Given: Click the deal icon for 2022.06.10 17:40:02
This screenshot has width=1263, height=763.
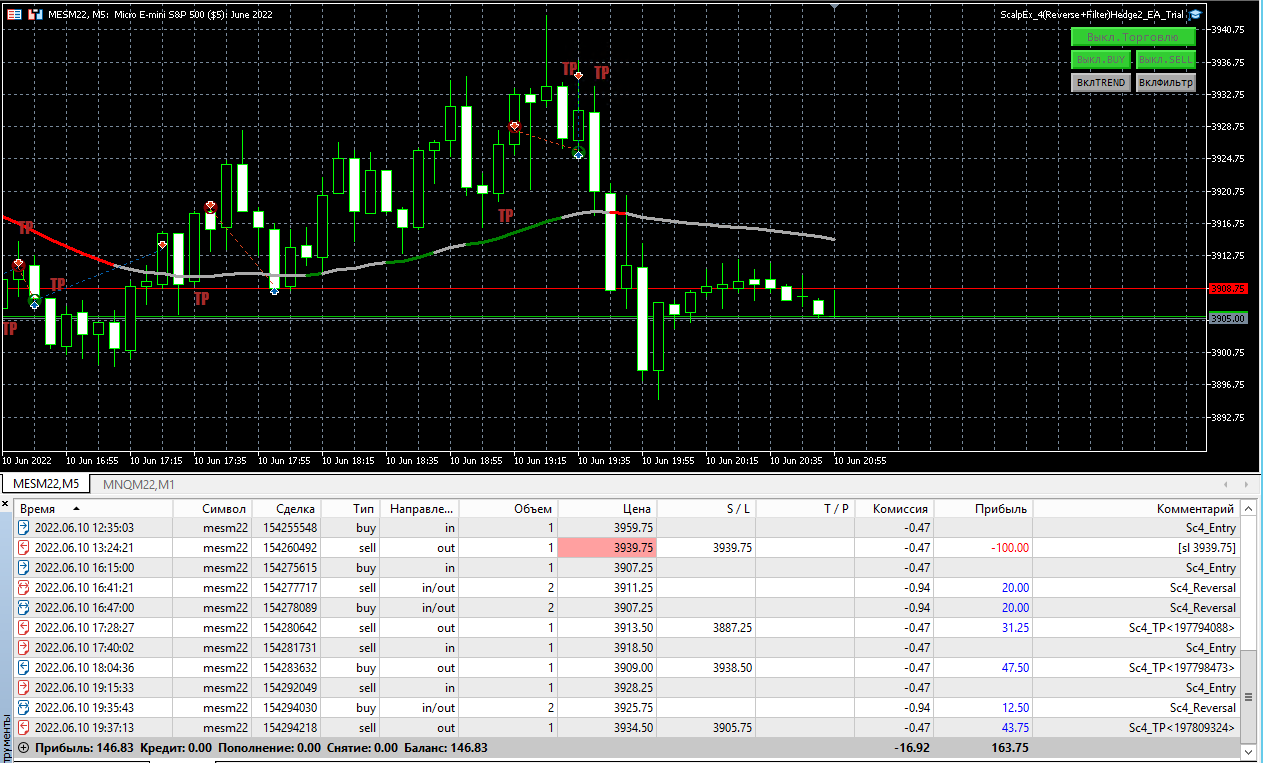Looking at the screenshot, I should coord(24,648).
